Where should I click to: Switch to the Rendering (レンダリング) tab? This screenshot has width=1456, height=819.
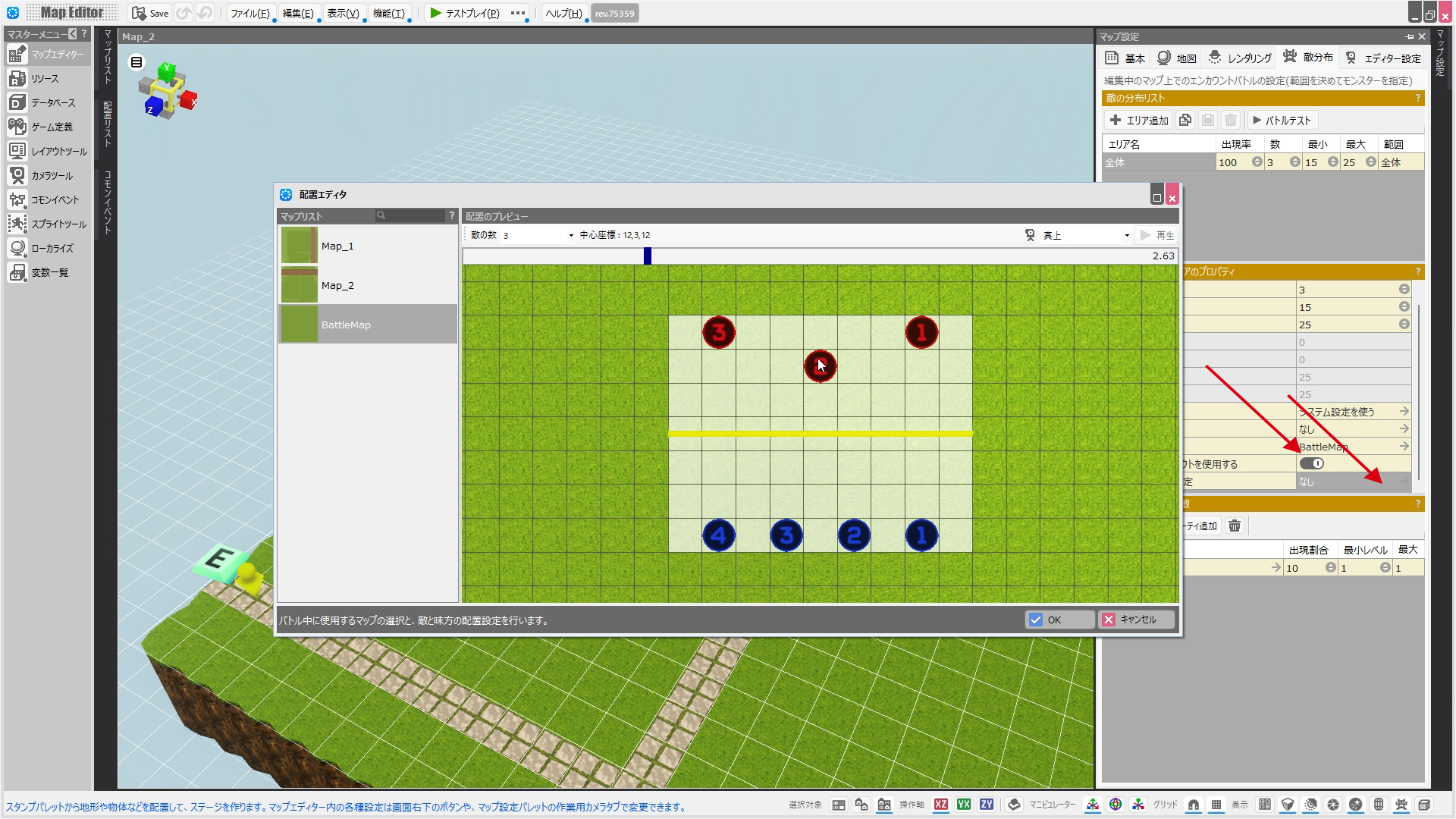point(1240,58)
